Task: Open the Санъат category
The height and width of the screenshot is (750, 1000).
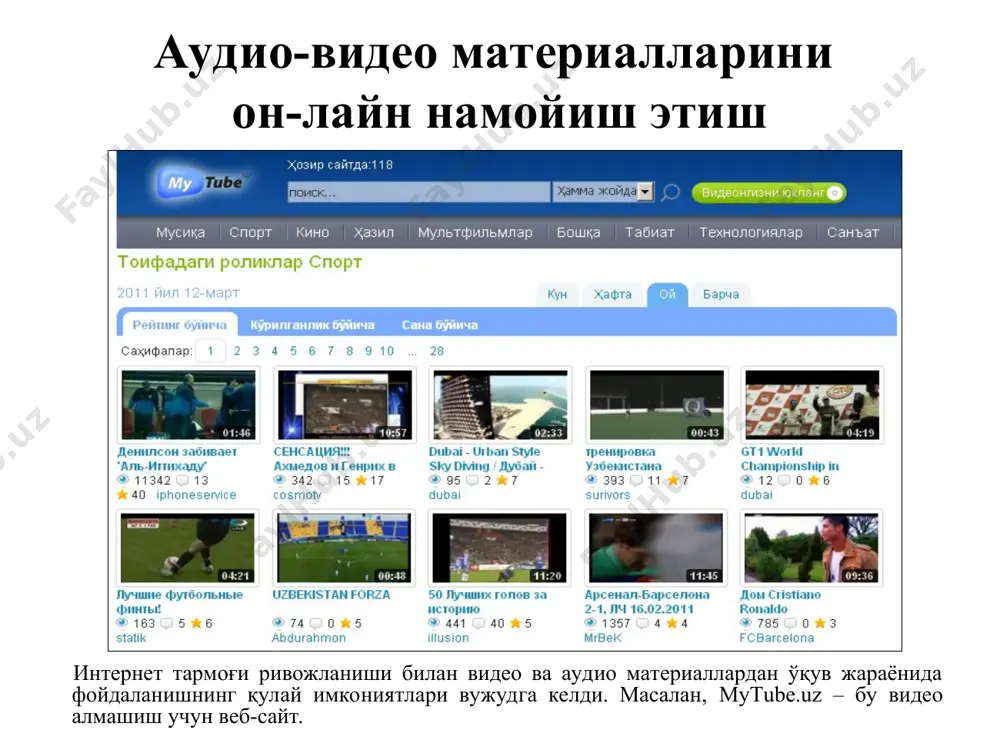Action: [853, 233]
